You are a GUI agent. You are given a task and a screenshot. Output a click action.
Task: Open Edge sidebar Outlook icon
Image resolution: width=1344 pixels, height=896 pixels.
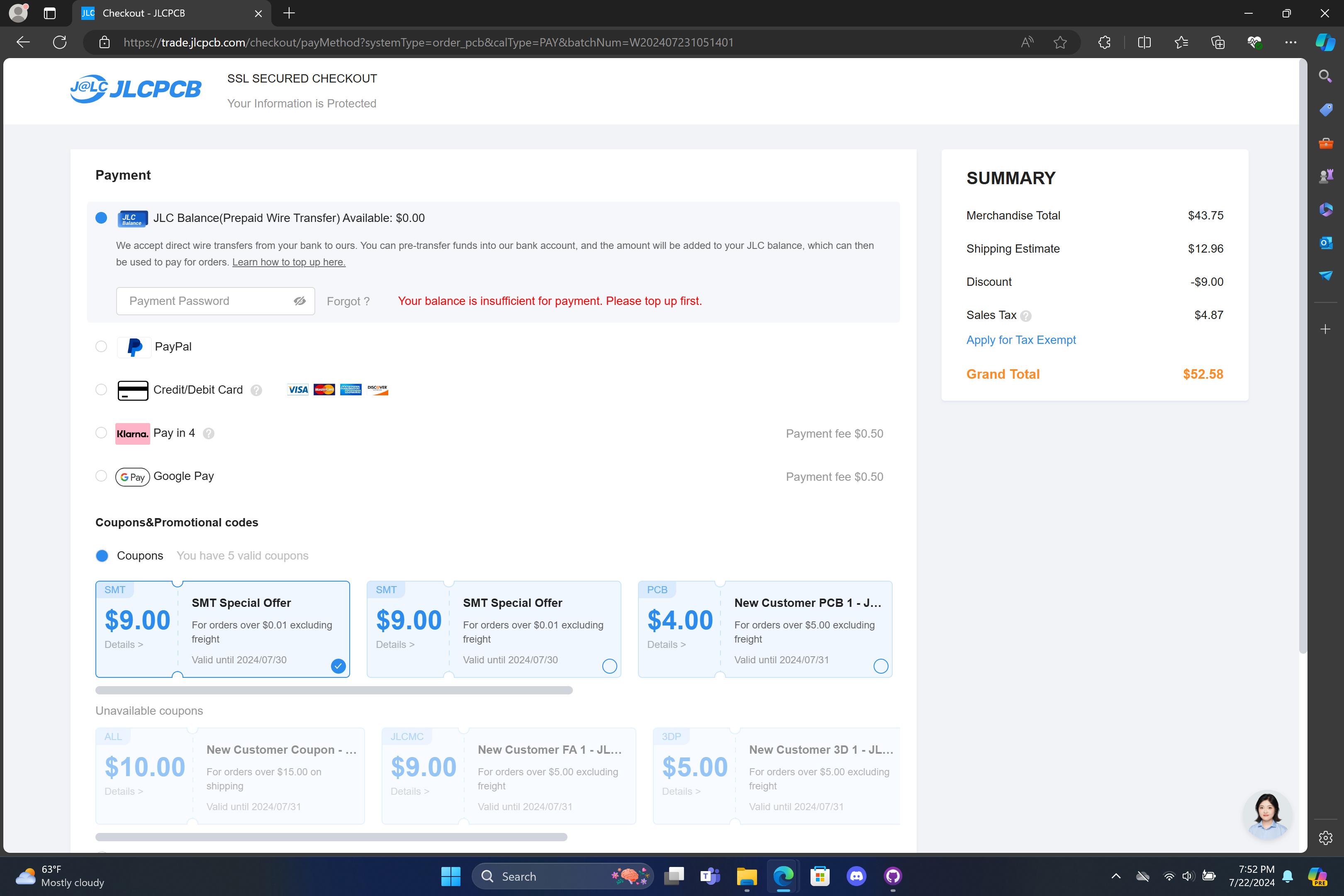pyautogui.click(x=1326, y=242)
